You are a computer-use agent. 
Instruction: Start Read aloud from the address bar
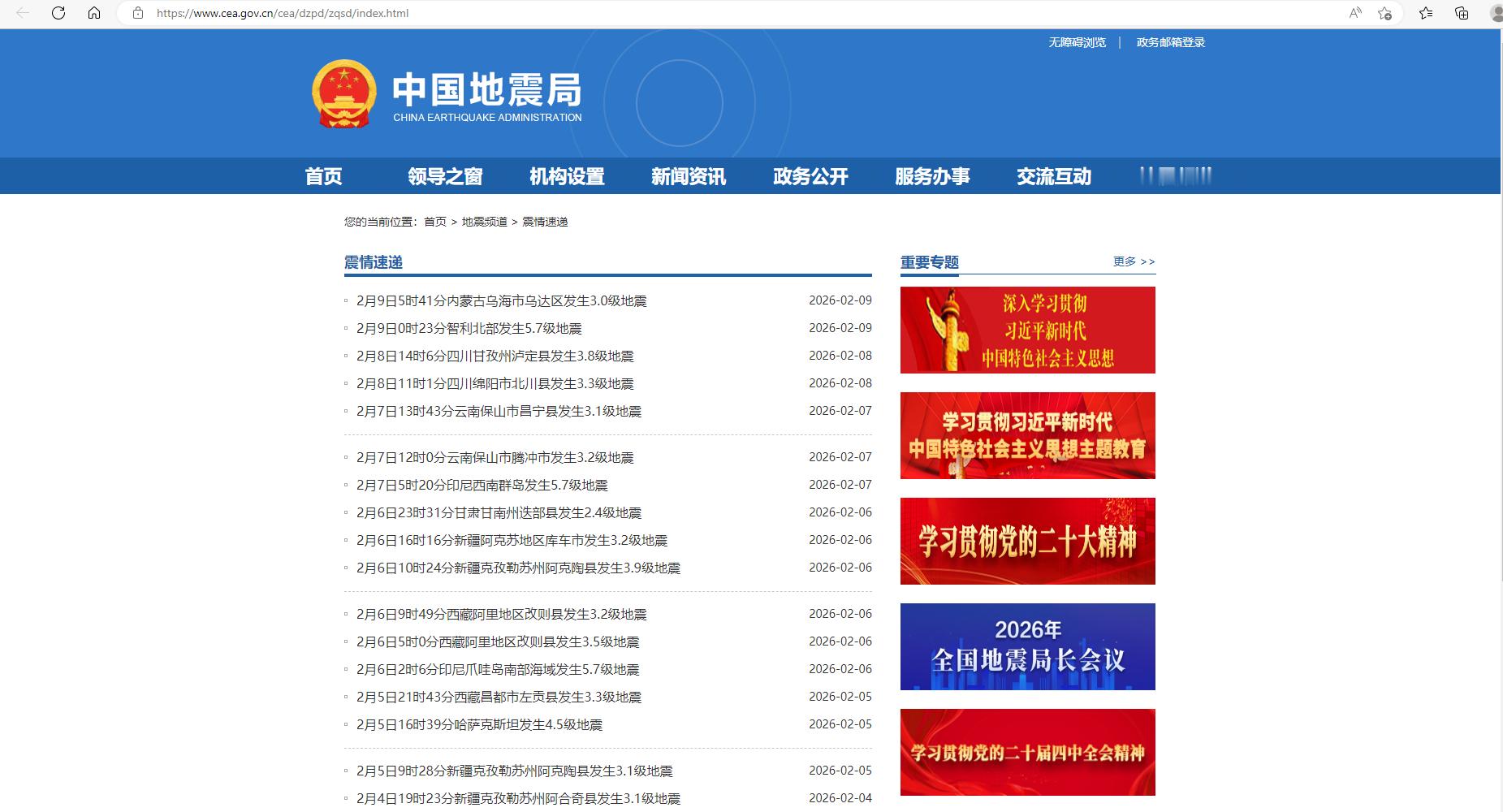tap(1354, 13)
